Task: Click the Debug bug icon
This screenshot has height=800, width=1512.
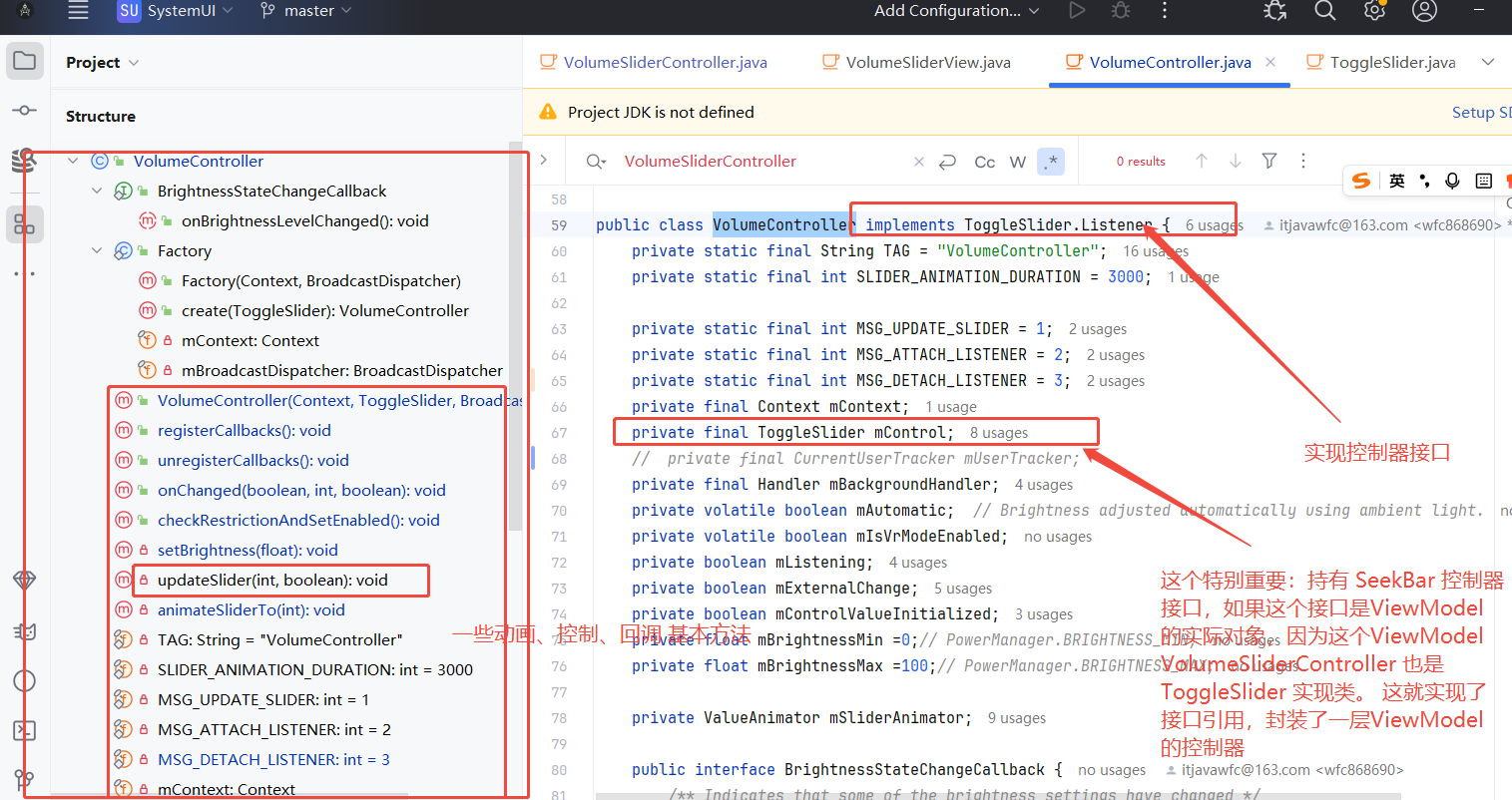Action: click(1121, 11)
